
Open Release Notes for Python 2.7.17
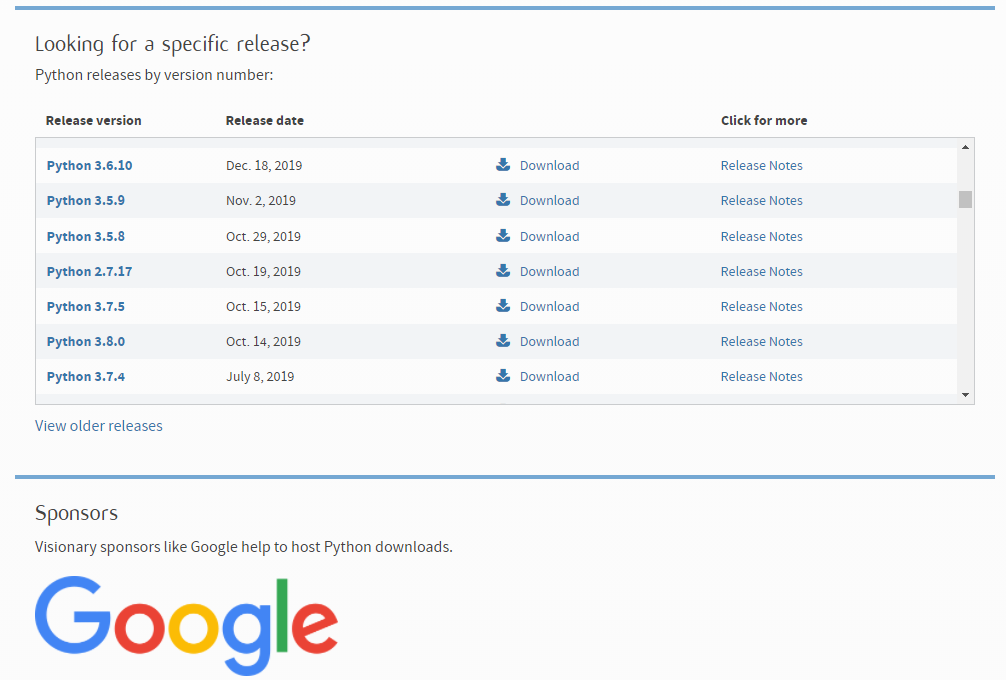[761, 272]
